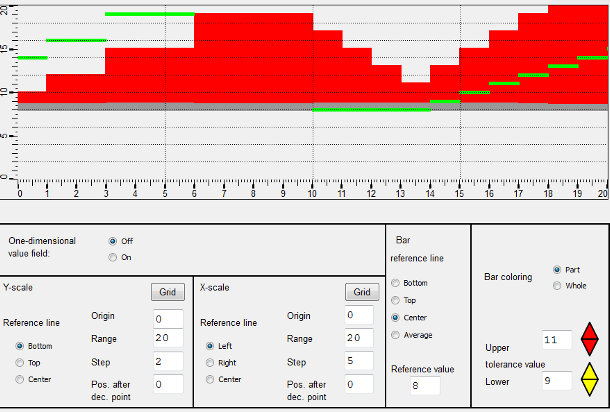610x412 pixels.
Task: Switch bar coloring to Whole
Action: point(557,285)
